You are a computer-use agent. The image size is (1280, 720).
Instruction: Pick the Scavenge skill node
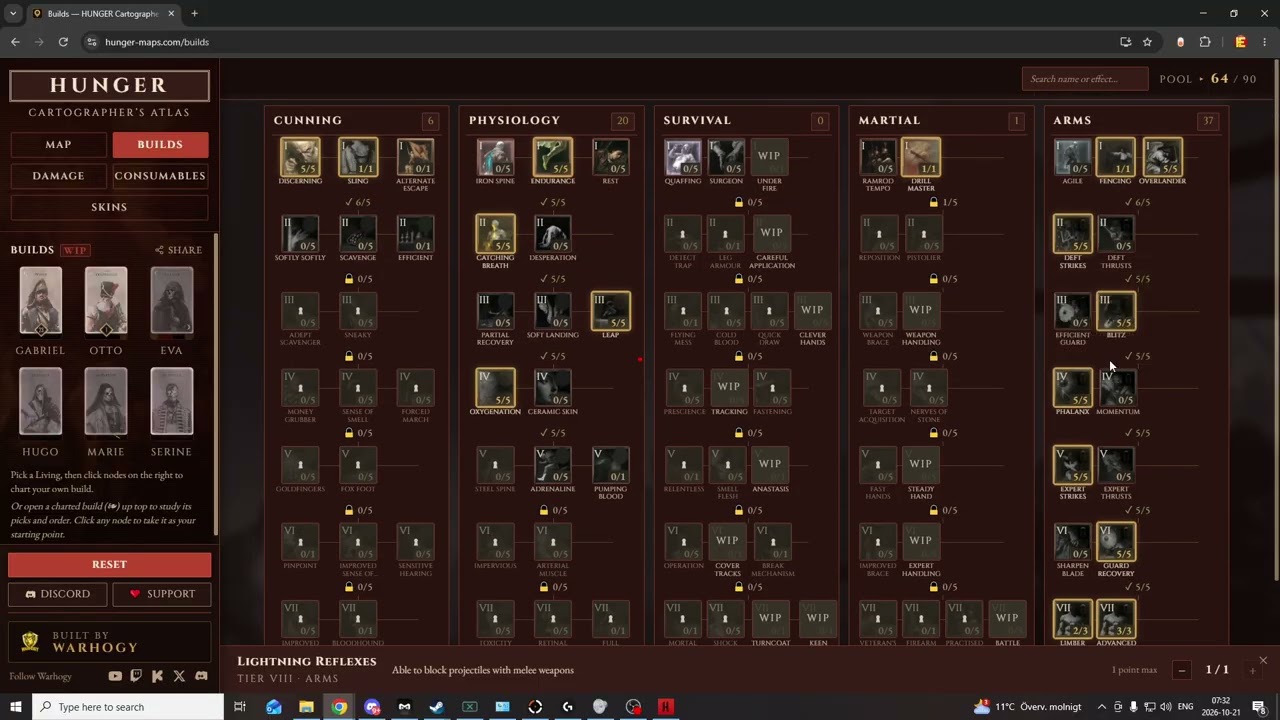click(x=358, y=234)
